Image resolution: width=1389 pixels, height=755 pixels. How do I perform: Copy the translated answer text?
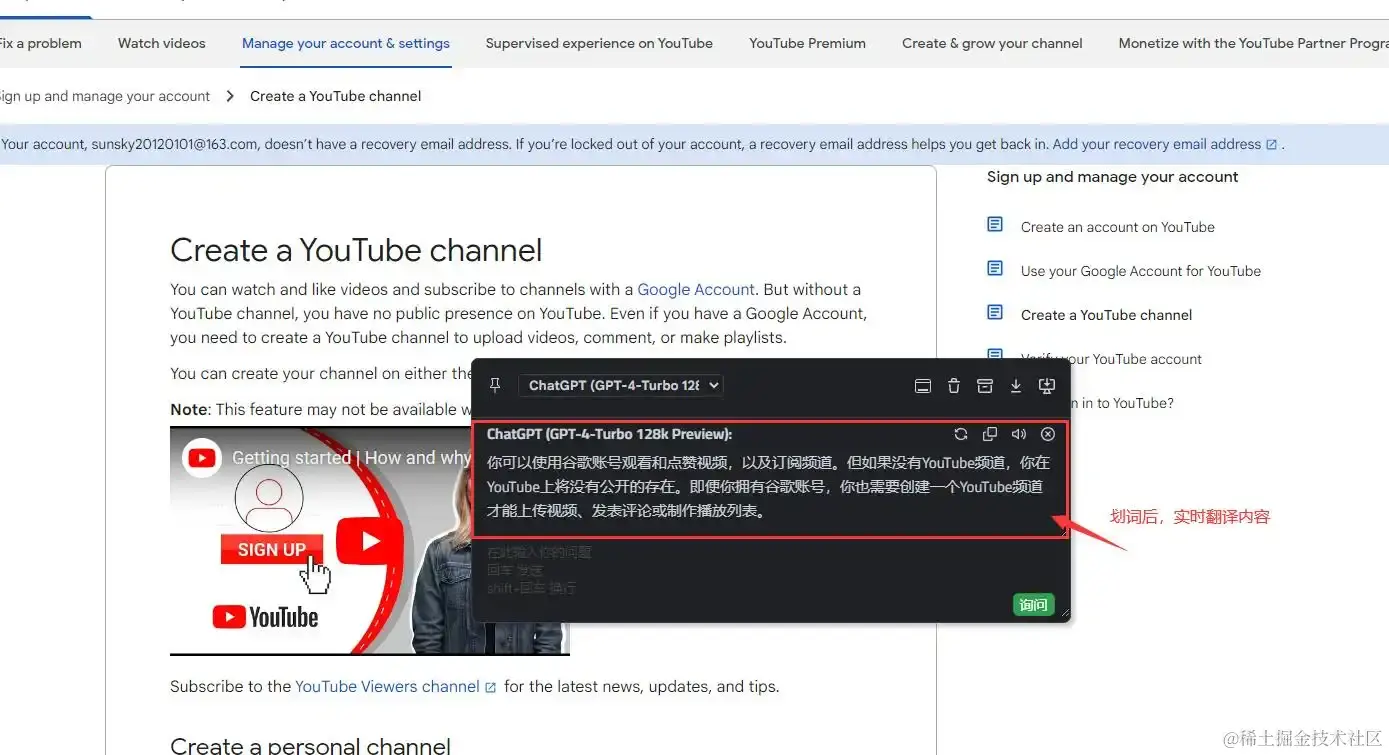click(990, 434)
